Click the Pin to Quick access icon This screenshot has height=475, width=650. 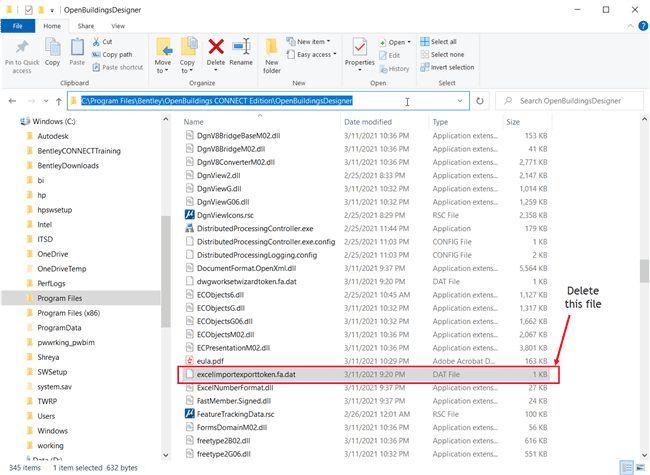(x=22, y=51)
